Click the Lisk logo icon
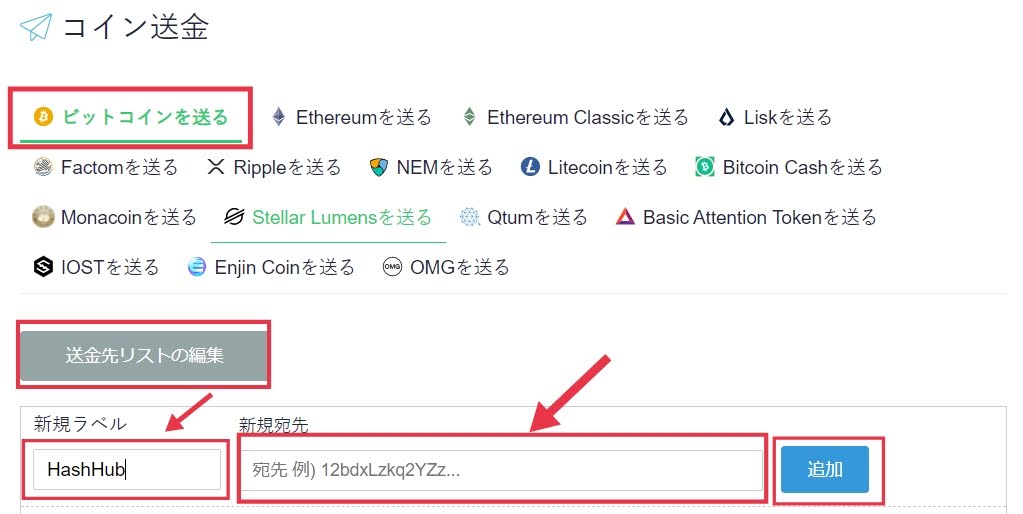Image resolution: width=1023 pixels, height=514 pixels. coord(726,117)
